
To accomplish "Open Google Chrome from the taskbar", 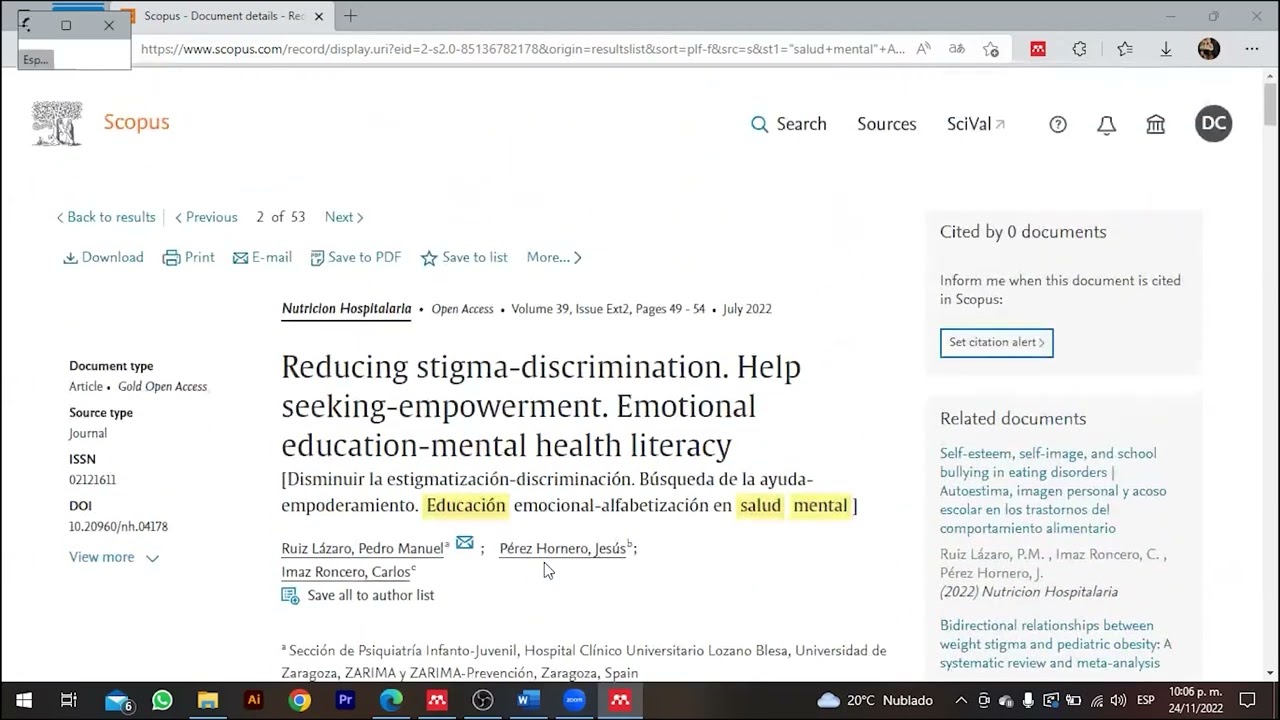I will click(x=300, y=700).
